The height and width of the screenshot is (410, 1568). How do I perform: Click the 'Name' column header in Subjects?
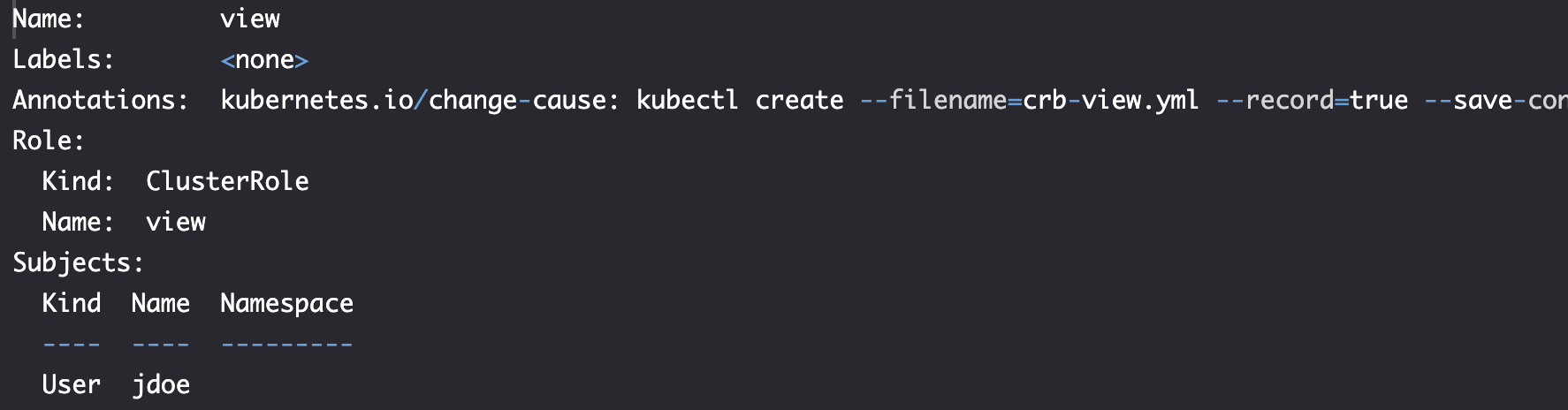coord(161,303)
